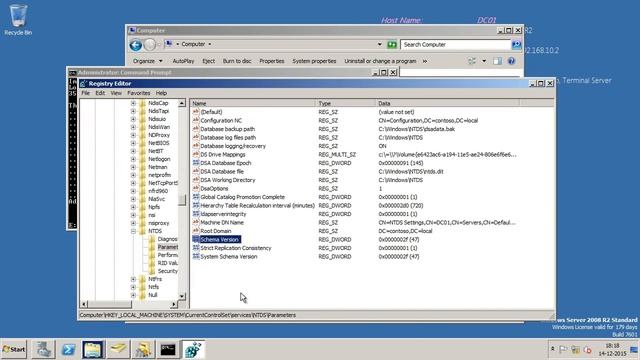
Task: Select the Netlogon folder icon in tree
Action: (142, 159)
